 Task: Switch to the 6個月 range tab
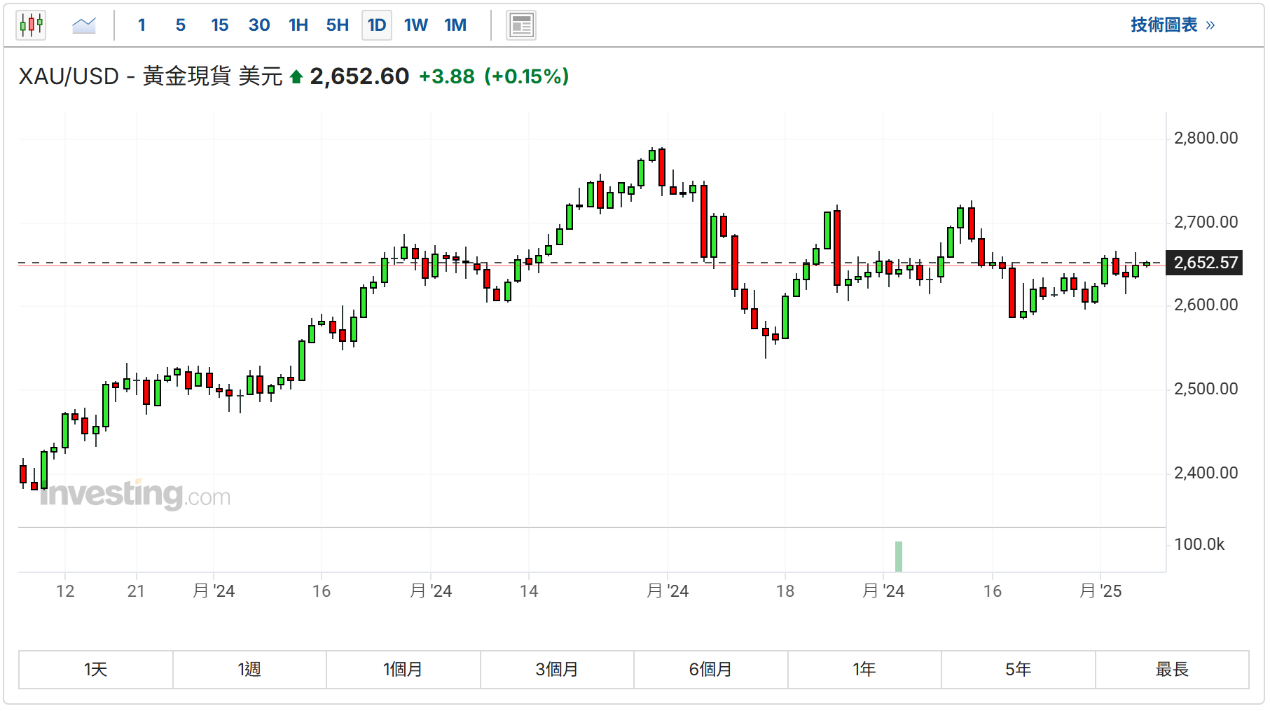coord(711,670)
